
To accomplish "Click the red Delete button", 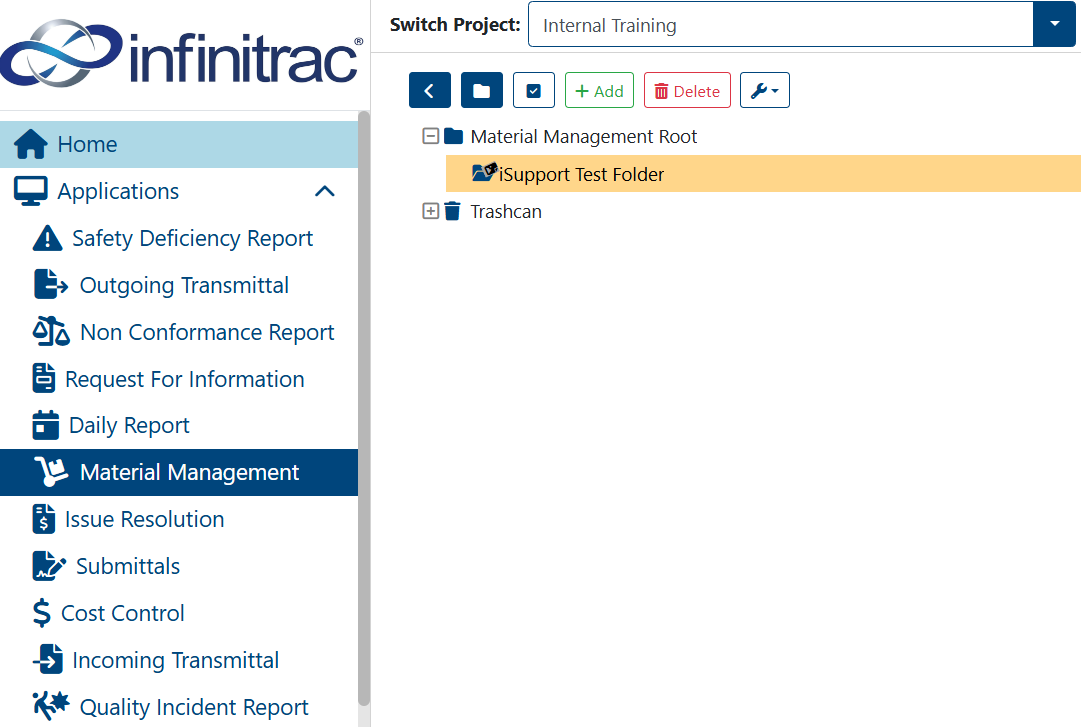I will point(687,90).
